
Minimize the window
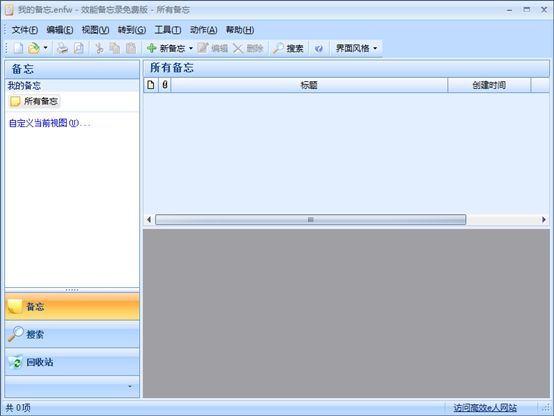(509, 10)
